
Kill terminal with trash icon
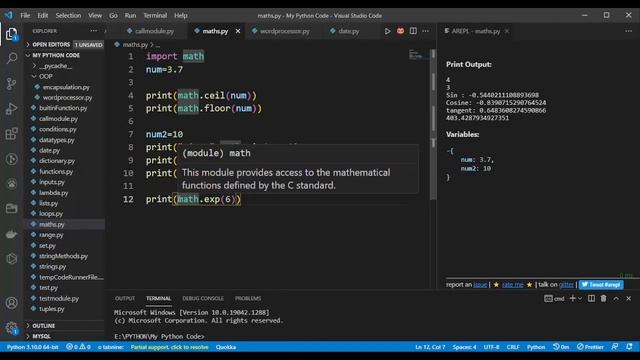(x=603, y=298)
